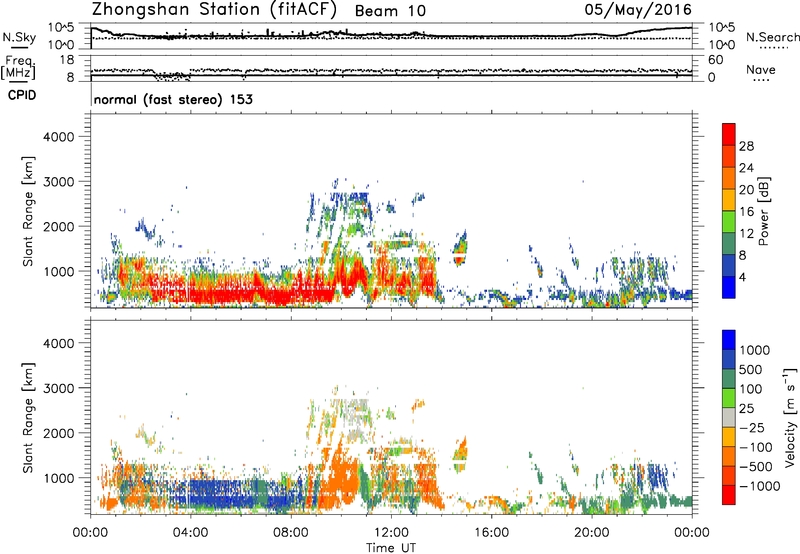The width and height of the screenshot is (800, 554).
Task: Click the gray segment of velocity colorbar
Action: click(x=729, y=417)
